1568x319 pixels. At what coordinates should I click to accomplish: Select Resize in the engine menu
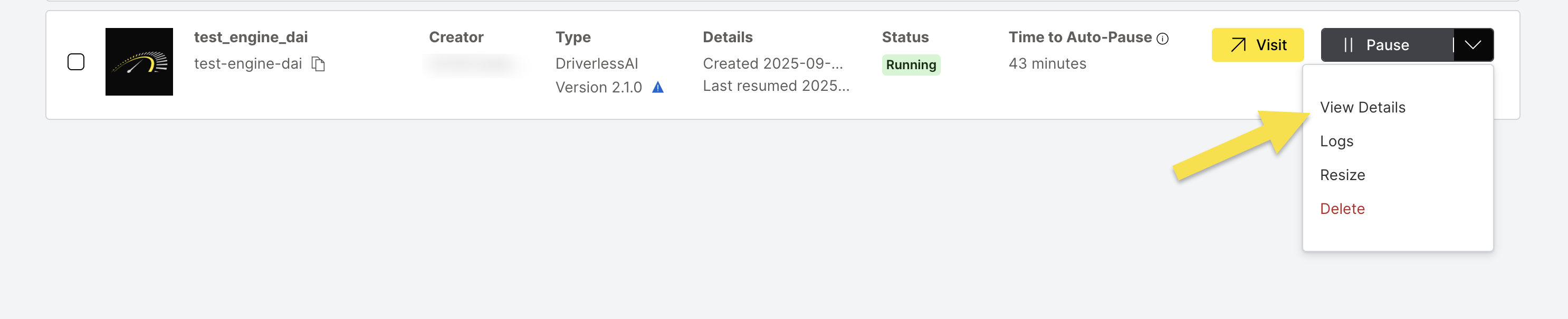1342,175
